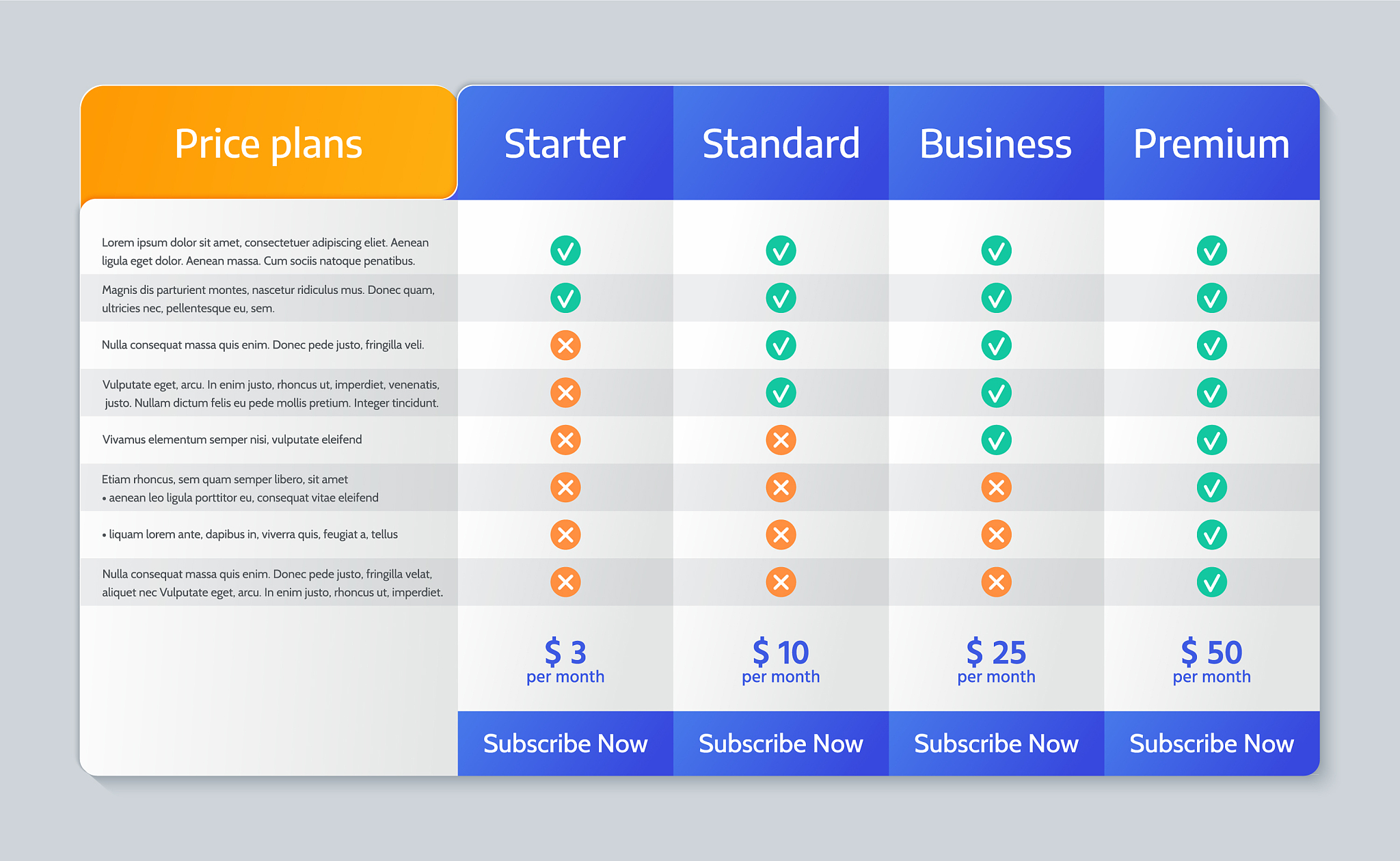This screenshot has height=861, width=1400.
Task: Choose the Business plan column header
Action: click(996, 143)
